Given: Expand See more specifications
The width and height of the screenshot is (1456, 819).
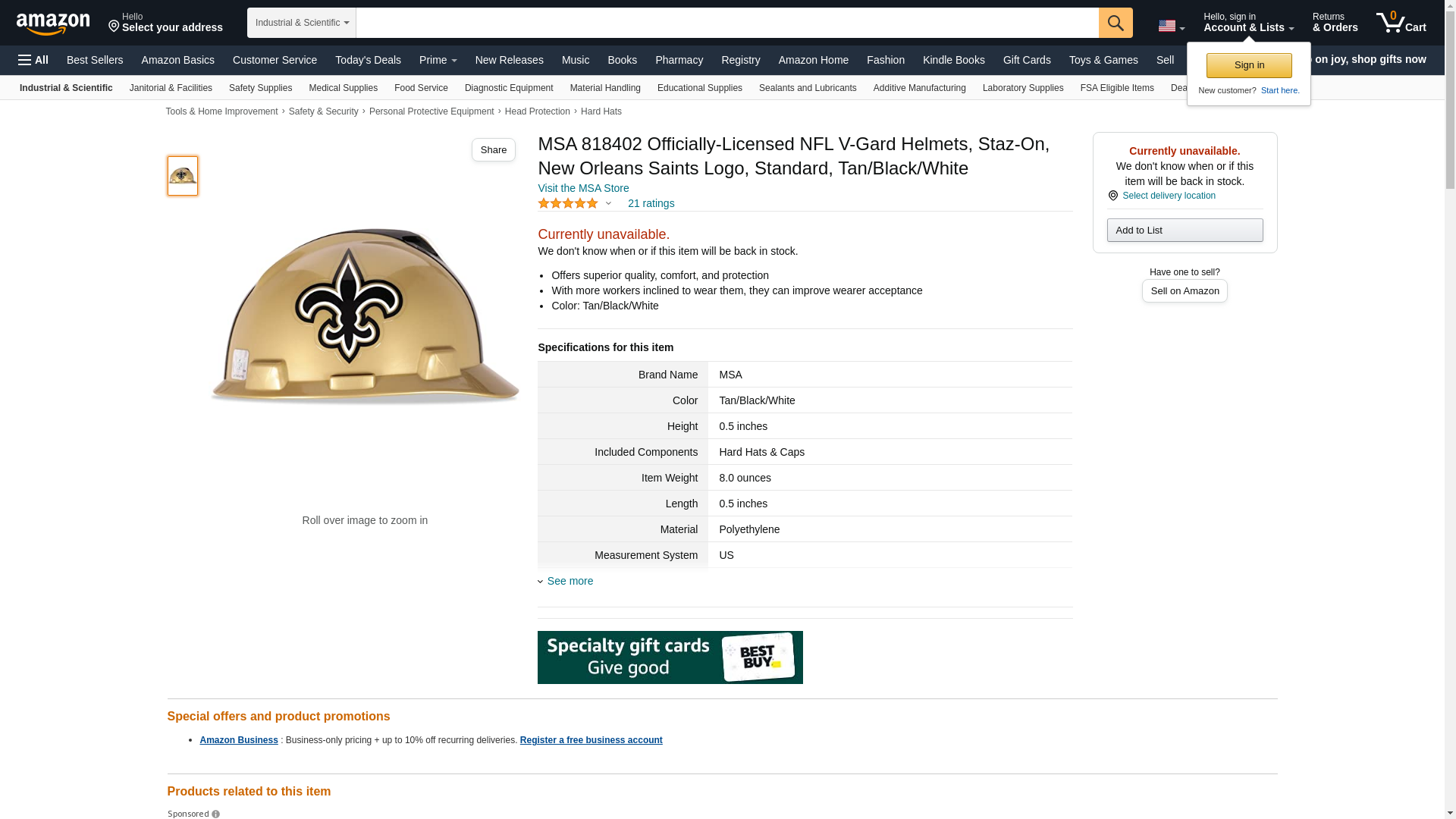Looking at the screenshot, I should click(x=570, y=581).
